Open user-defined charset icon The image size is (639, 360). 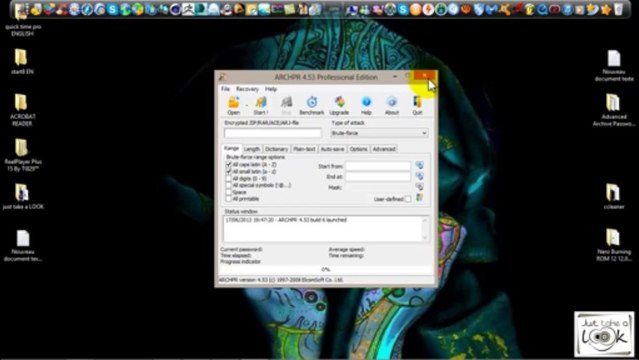pyautogui.click(x=419, y=198)
